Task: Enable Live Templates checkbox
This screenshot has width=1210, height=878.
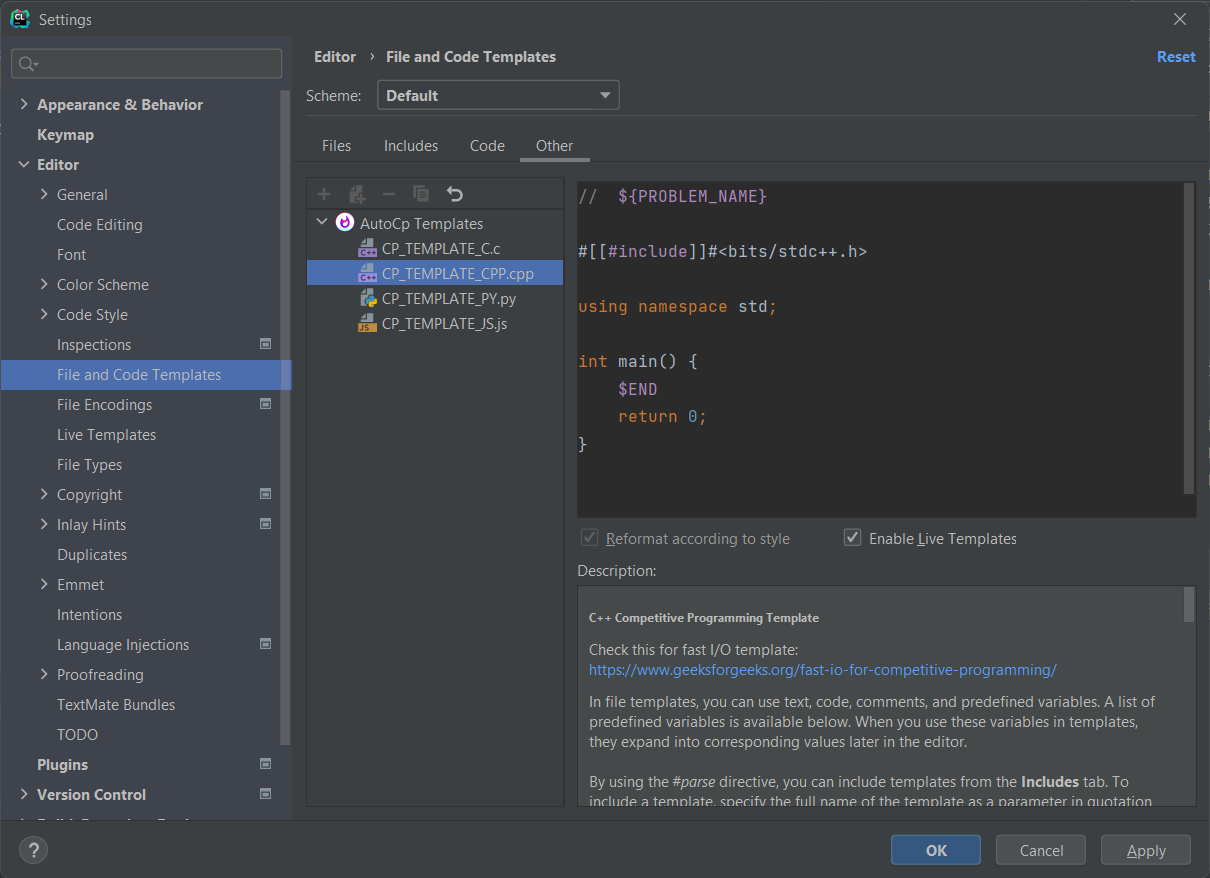Action: tap(852, 537)
